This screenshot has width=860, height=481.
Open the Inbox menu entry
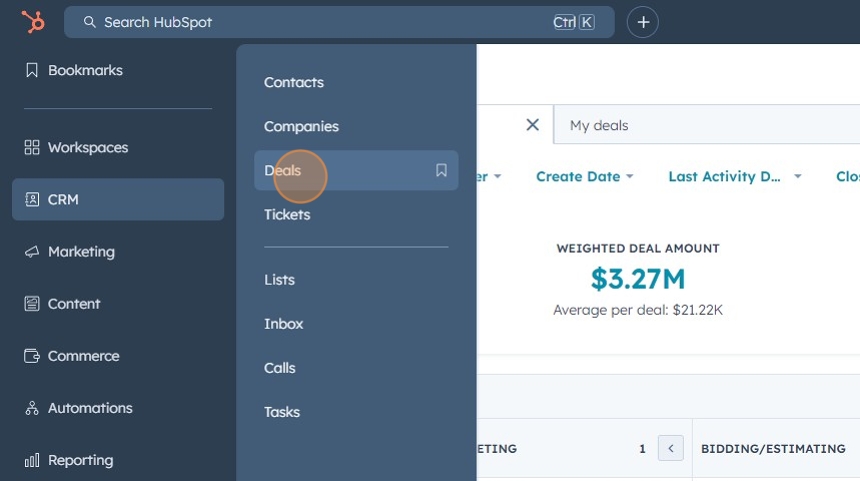point(284,324)
